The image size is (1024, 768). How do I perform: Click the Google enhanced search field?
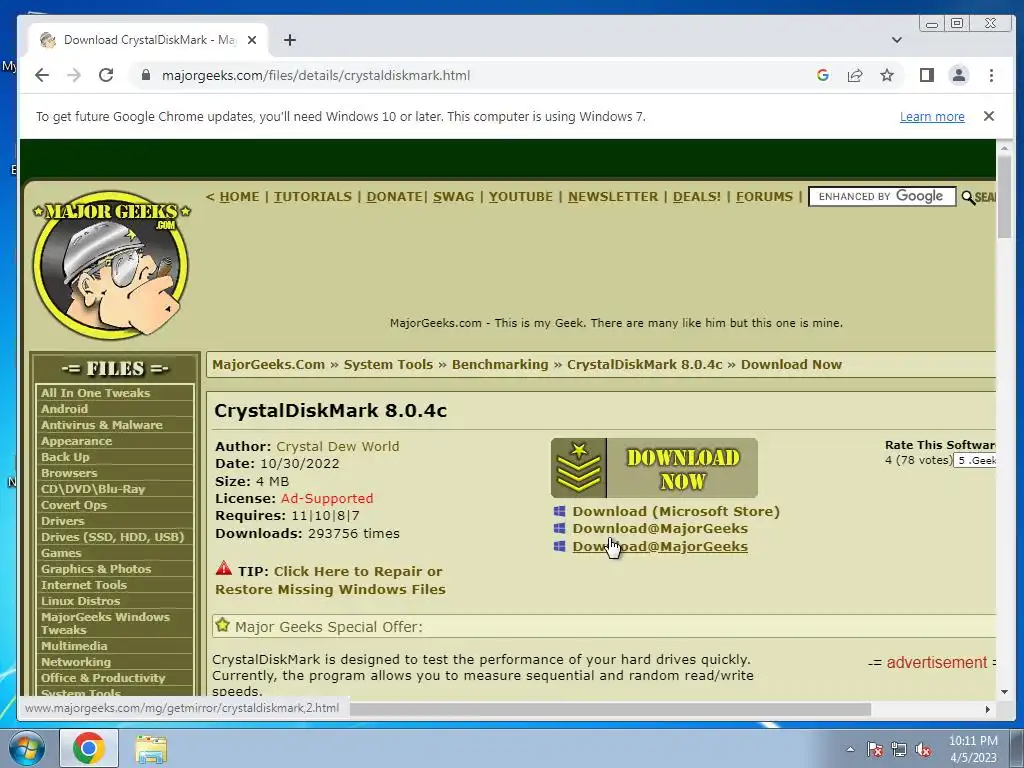pyautogui.click(x=882, y=197)
